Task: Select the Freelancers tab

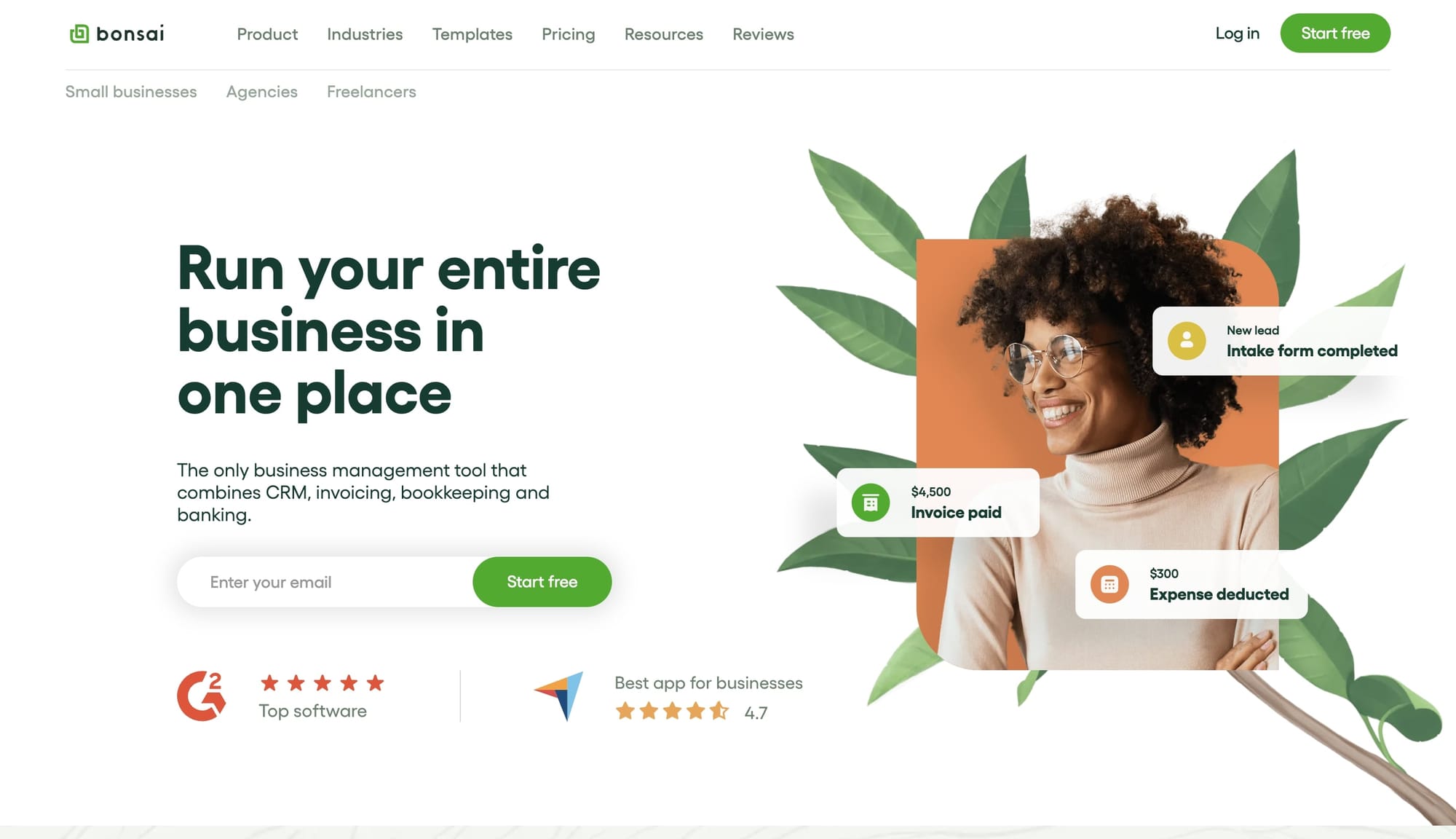Action: click(371, 92)
